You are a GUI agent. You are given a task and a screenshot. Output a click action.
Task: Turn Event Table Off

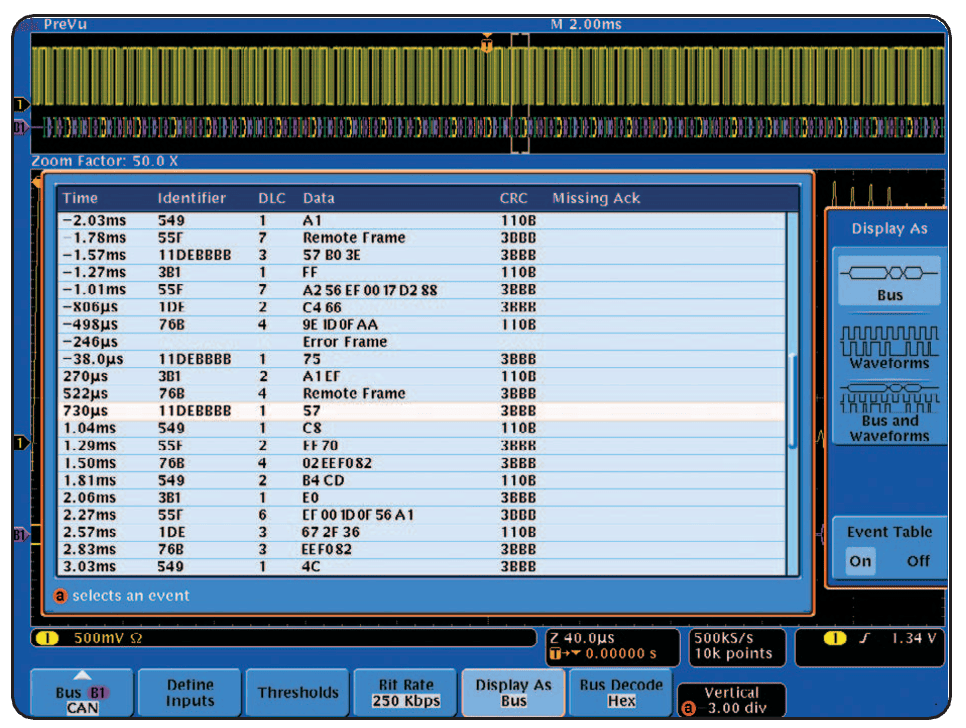tap(917, 561)
